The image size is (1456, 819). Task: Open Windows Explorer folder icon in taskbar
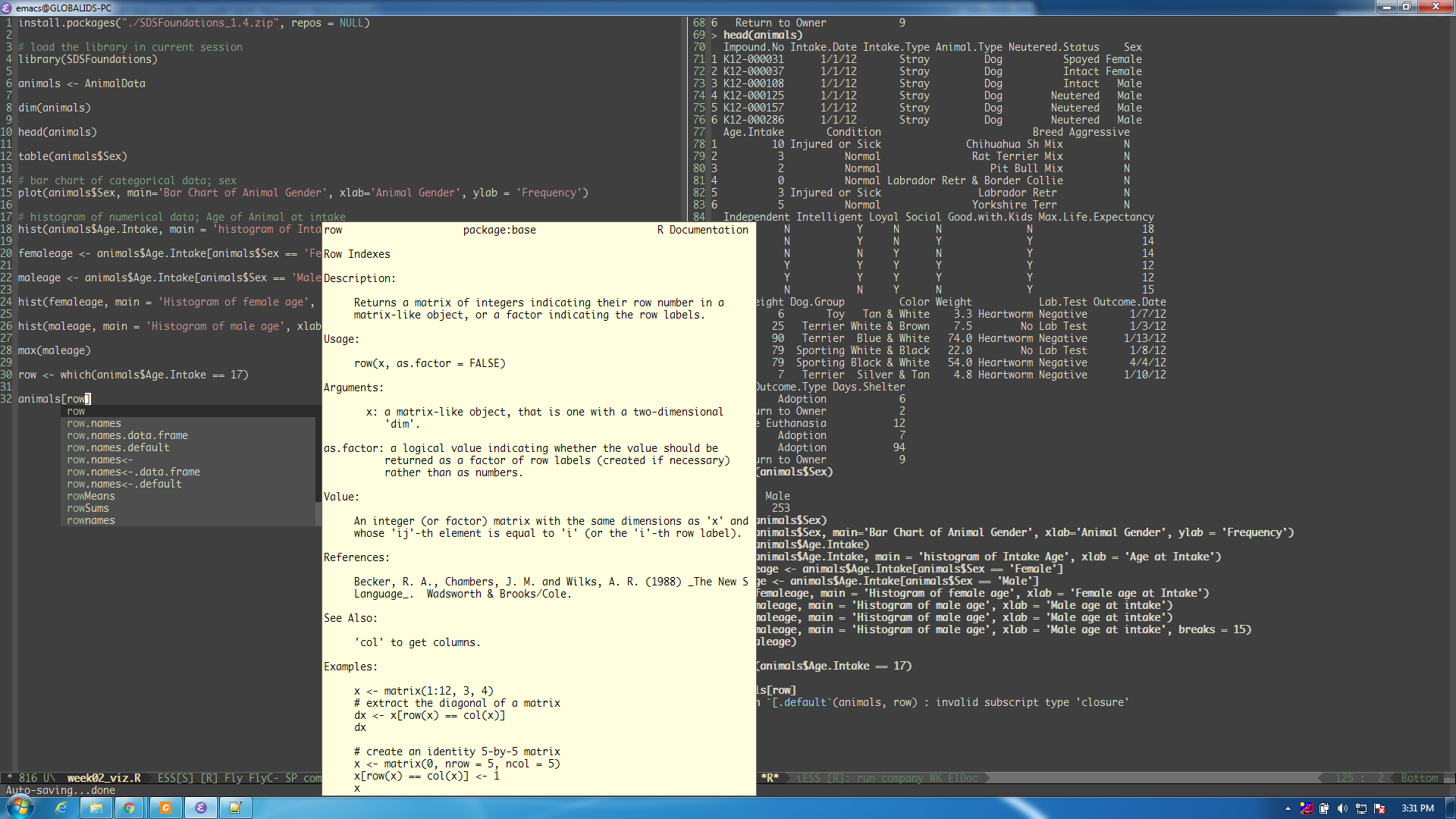96,808
